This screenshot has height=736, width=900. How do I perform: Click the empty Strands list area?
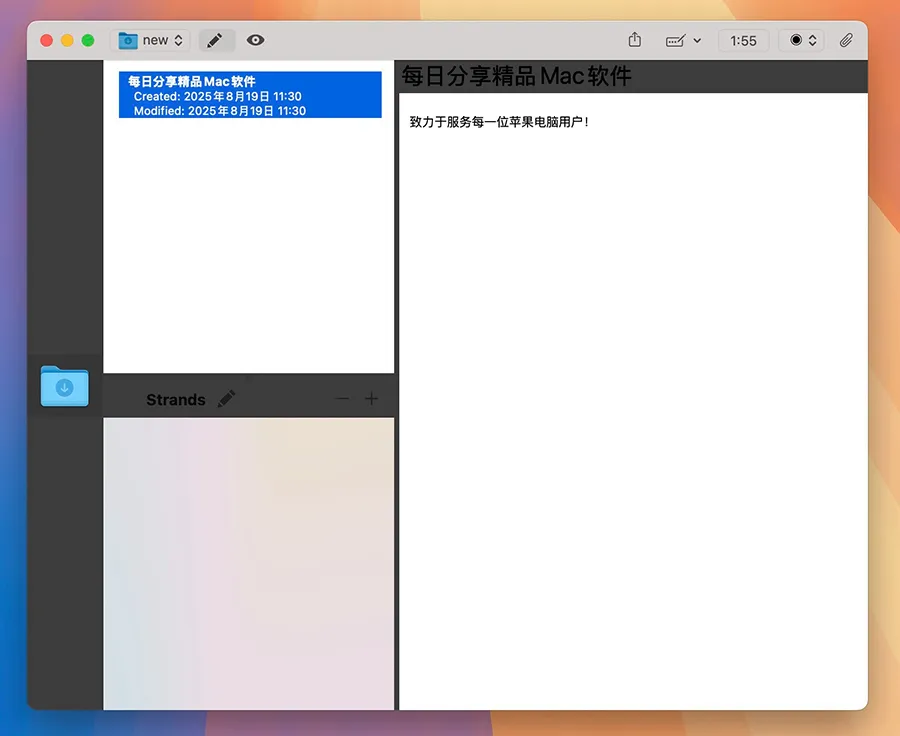tap(248, 560)
